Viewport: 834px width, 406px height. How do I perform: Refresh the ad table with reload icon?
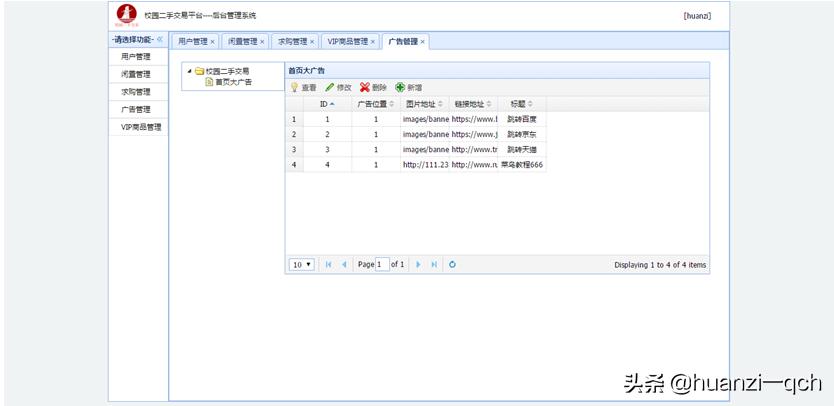[x=452, y=264]
